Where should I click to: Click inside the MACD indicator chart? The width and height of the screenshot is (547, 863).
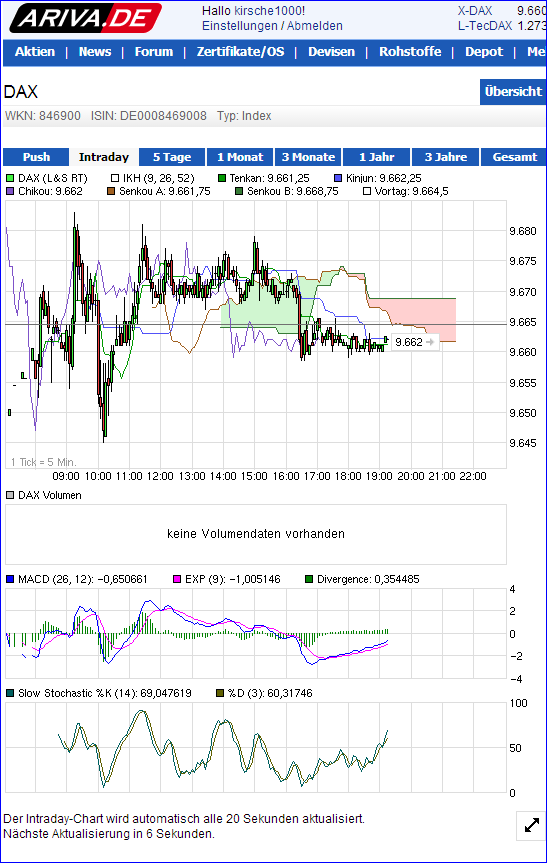point(256,633)
